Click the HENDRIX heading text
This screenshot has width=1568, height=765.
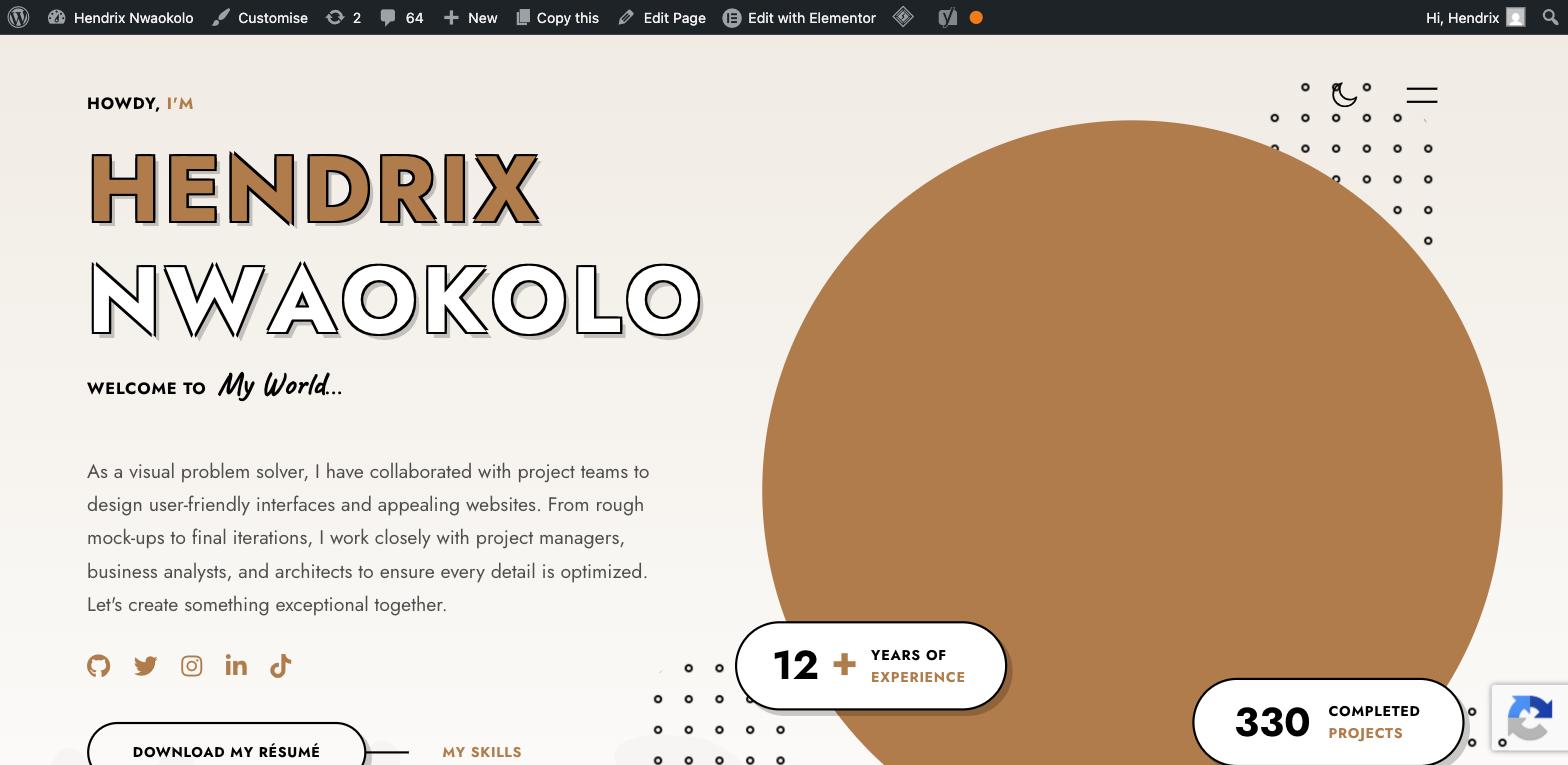[x=315, y=189]
